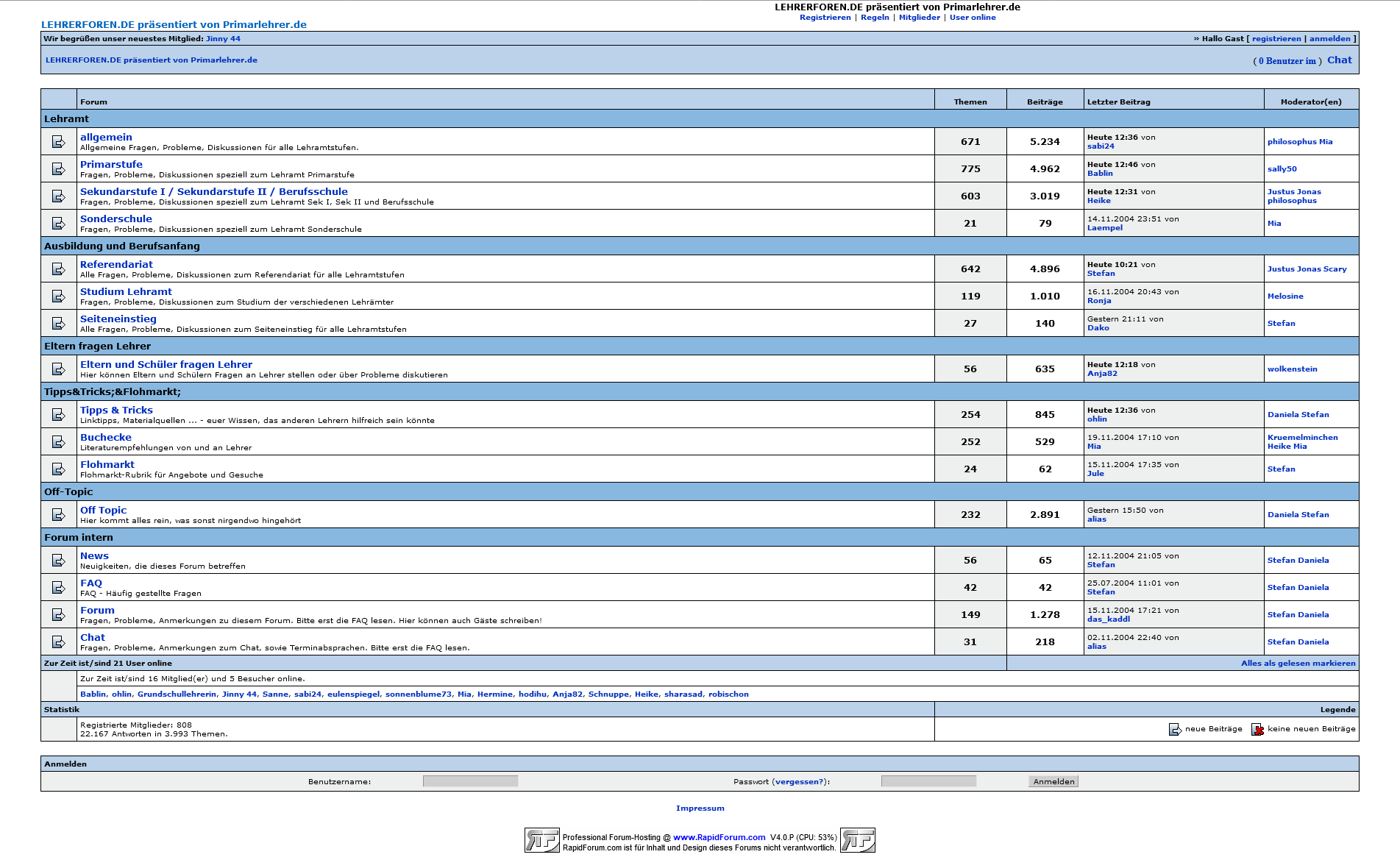Click the icon beside the News forum
The width and height of the screenshot is (1400, 860).
coord(59,561)
